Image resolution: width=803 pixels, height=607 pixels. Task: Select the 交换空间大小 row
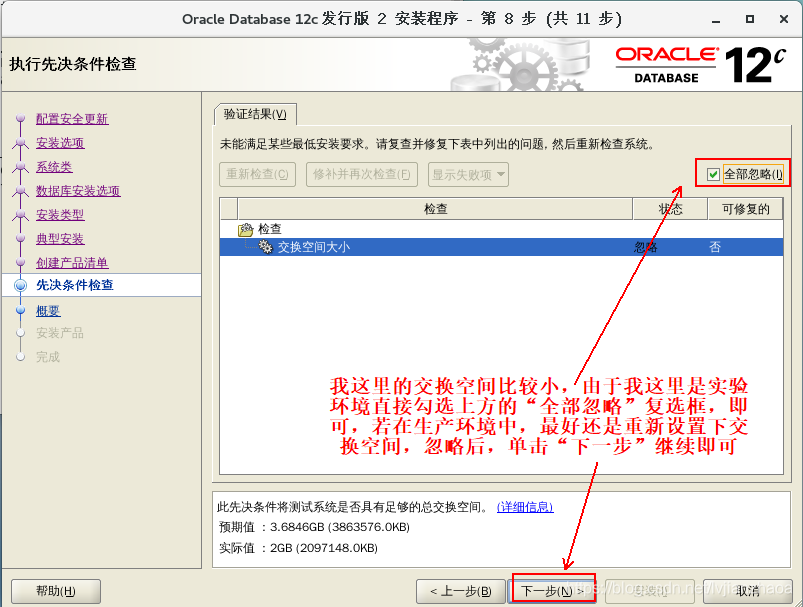(x=501, y=247)
